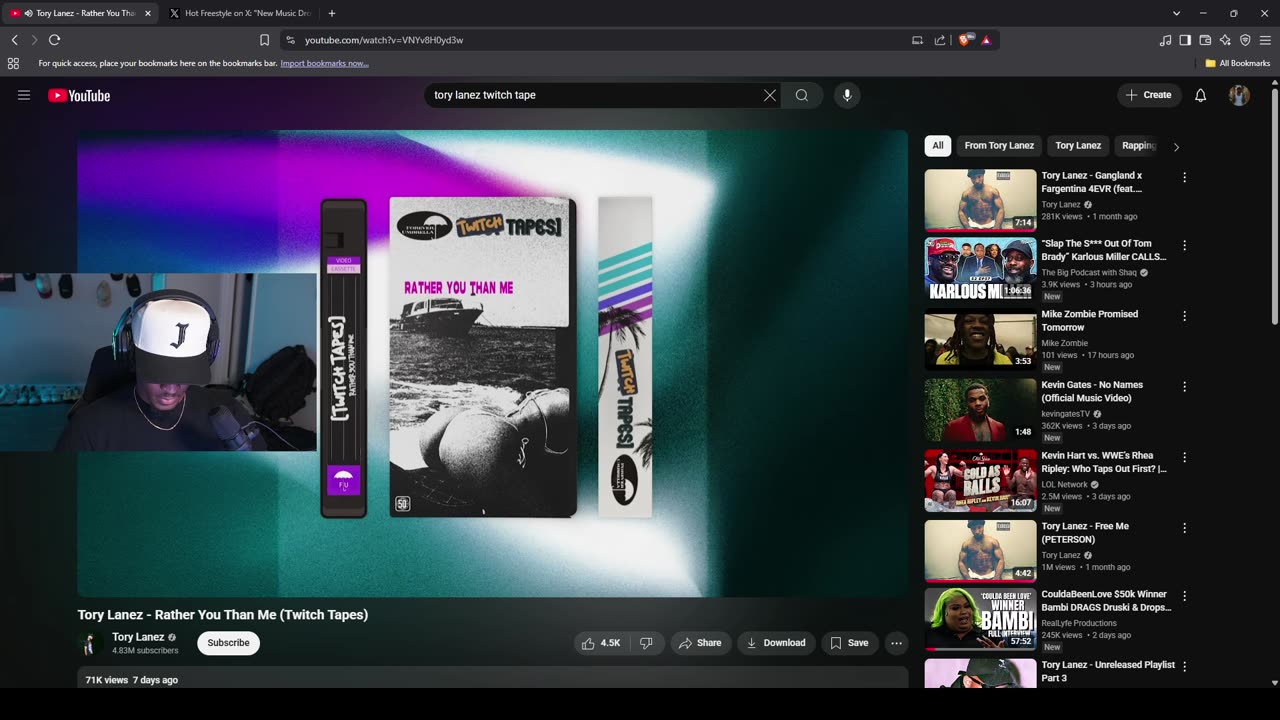Open Tory Lanez - Free Me (PETERSON) title
Screen dimensions: 1280x720
(x=1085, y=533)
